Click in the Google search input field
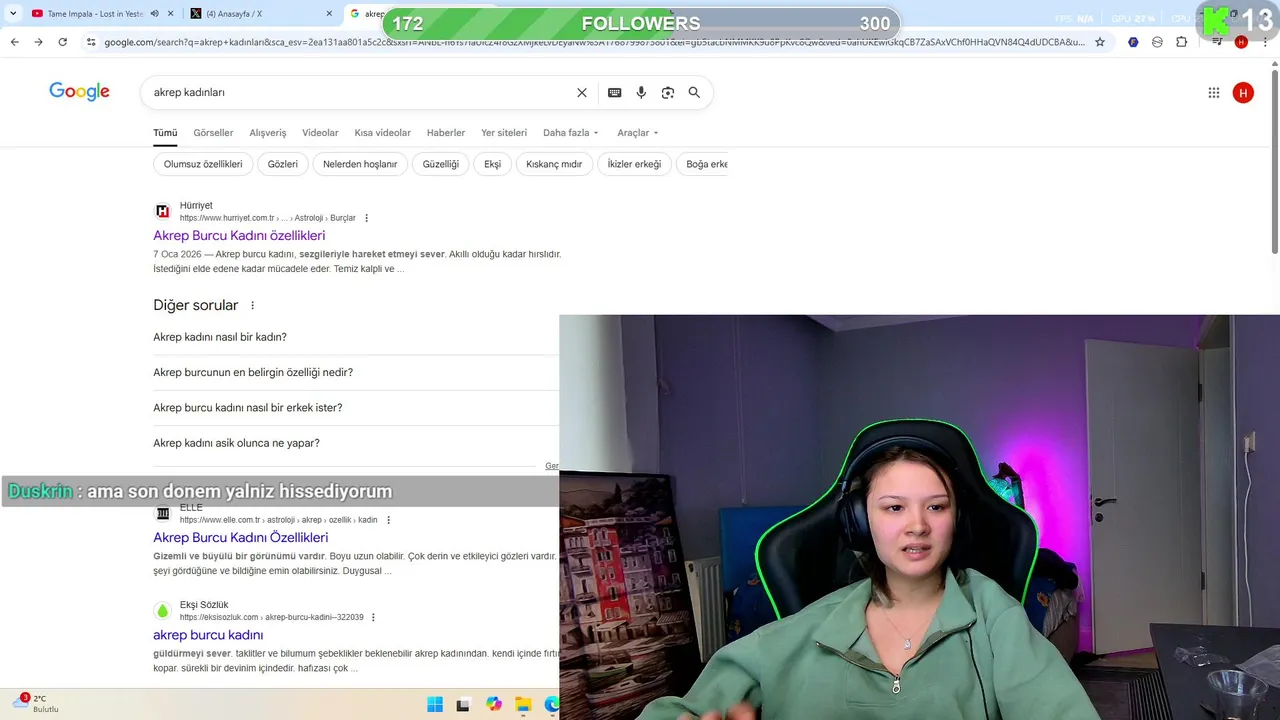The image size is (1280, 720). point(360,92)
